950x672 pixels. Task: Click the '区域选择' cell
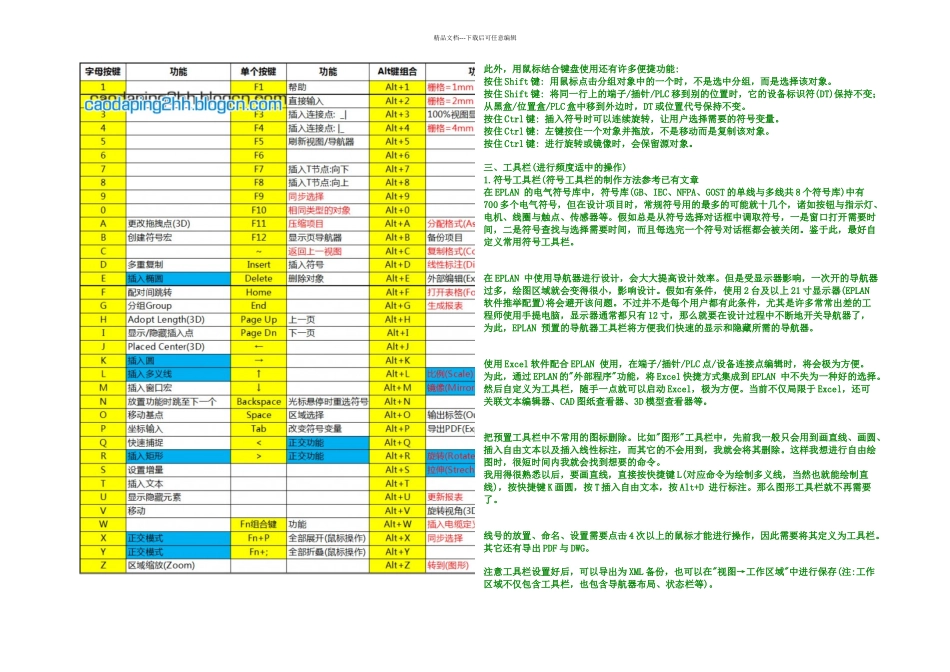328,415
